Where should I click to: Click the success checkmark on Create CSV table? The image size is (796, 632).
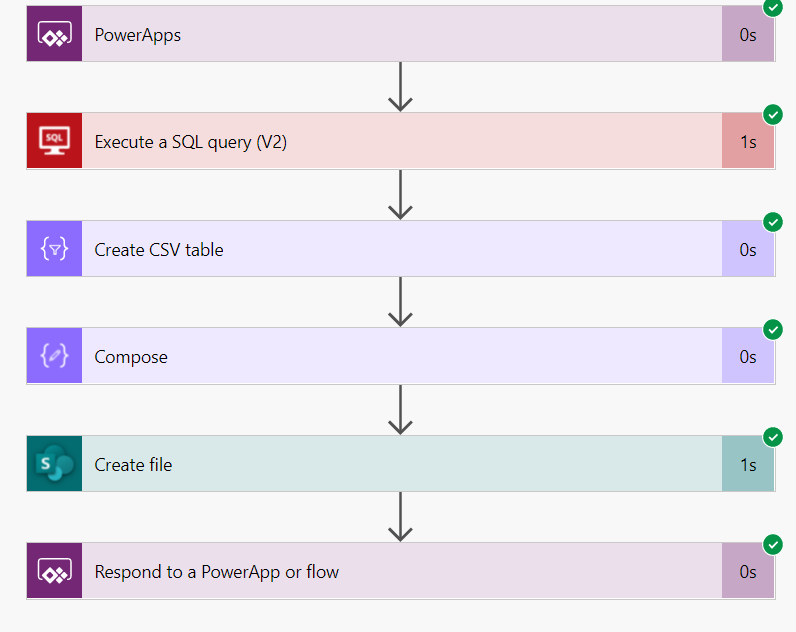773,222
